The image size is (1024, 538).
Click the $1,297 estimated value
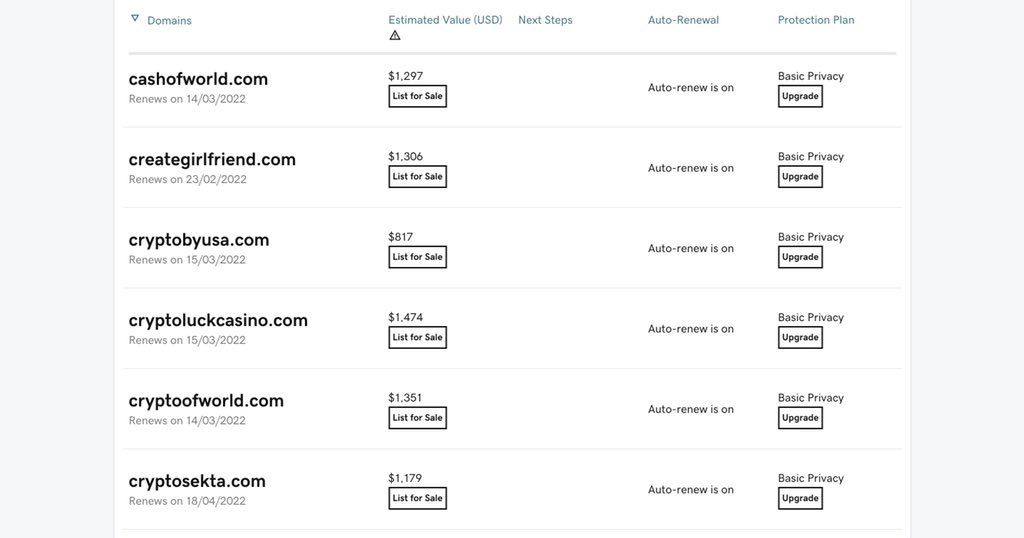pos(406,76)
